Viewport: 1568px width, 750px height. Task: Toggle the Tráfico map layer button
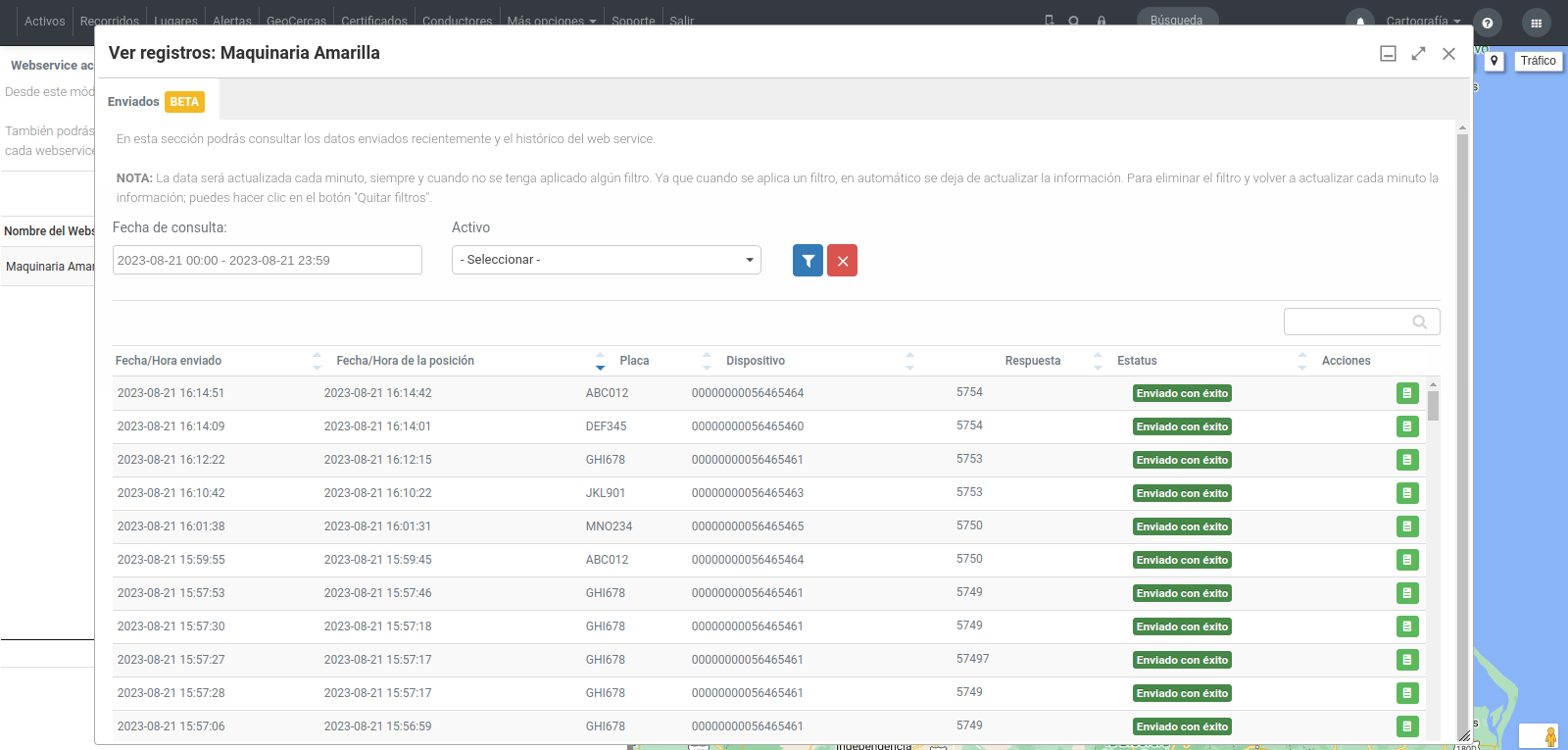tap(1538, 61)
